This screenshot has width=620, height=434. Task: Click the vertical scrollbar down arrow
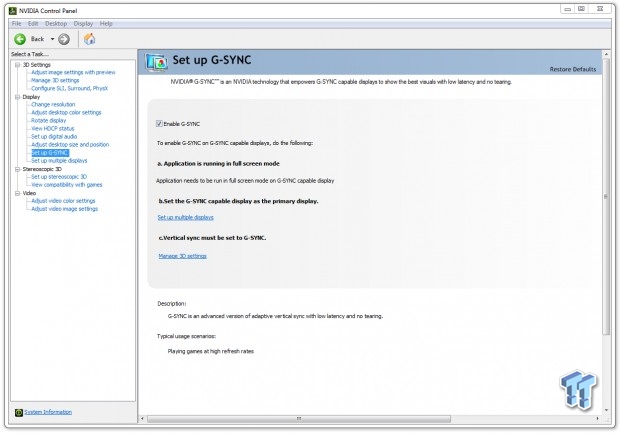pyautogui.click(x=606, y=410)
